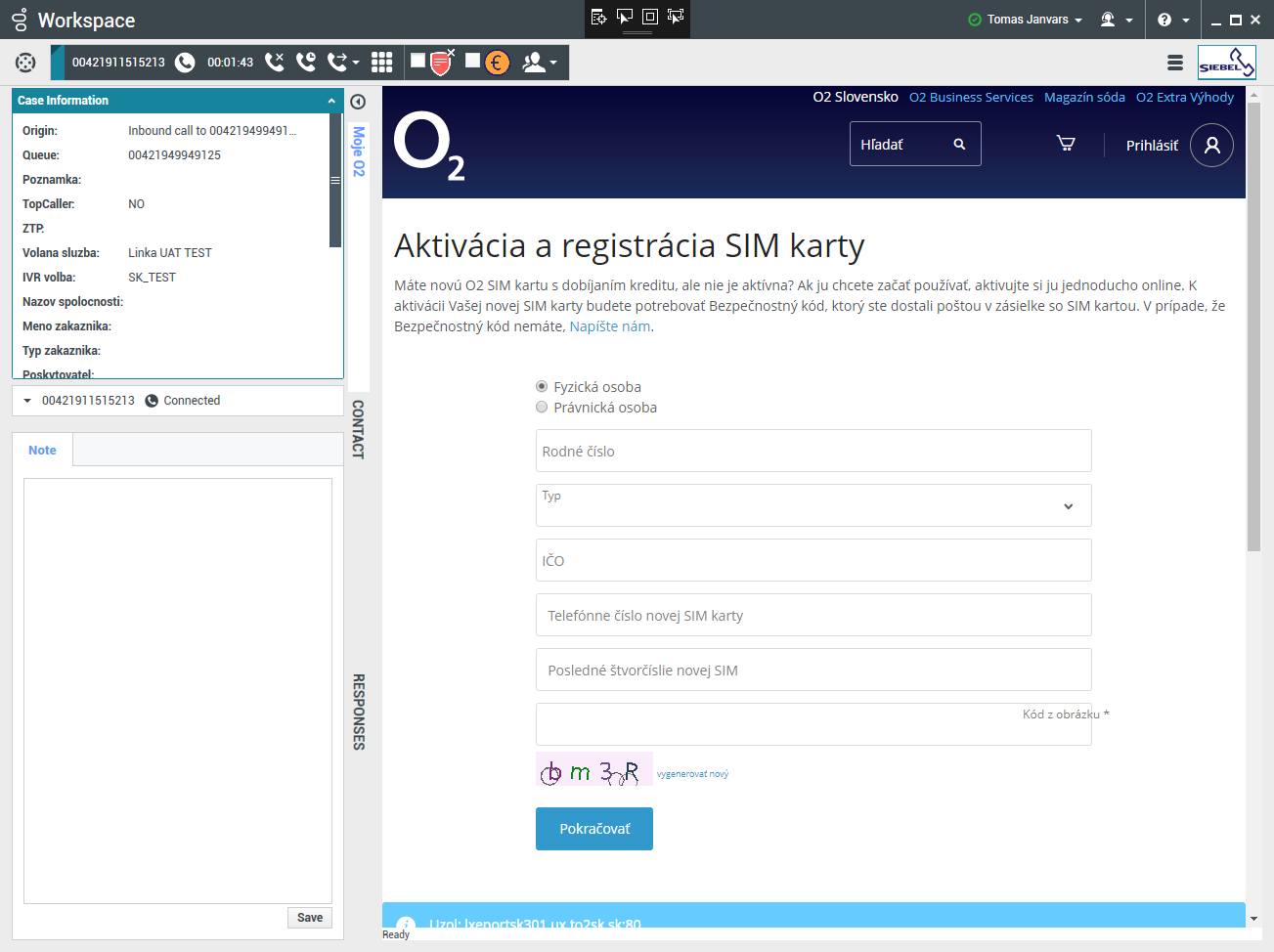Open the agent headset menu

1117,20
